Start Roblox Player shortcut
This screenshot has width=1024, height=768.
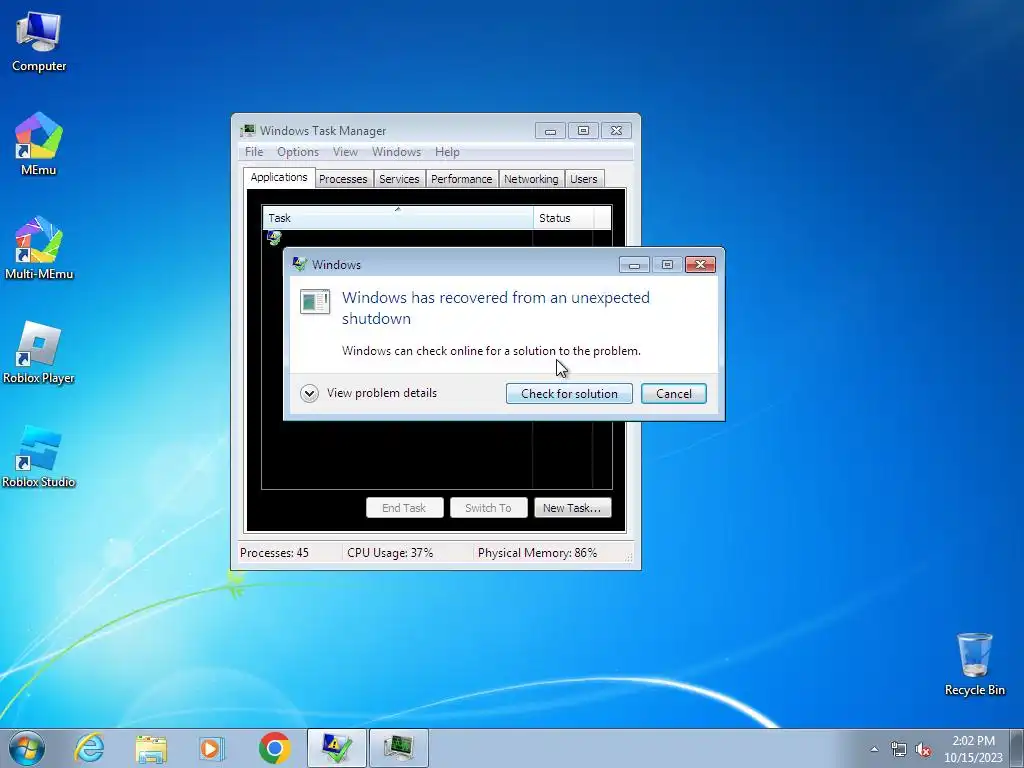pyautogui.click(x=39, y=353)
